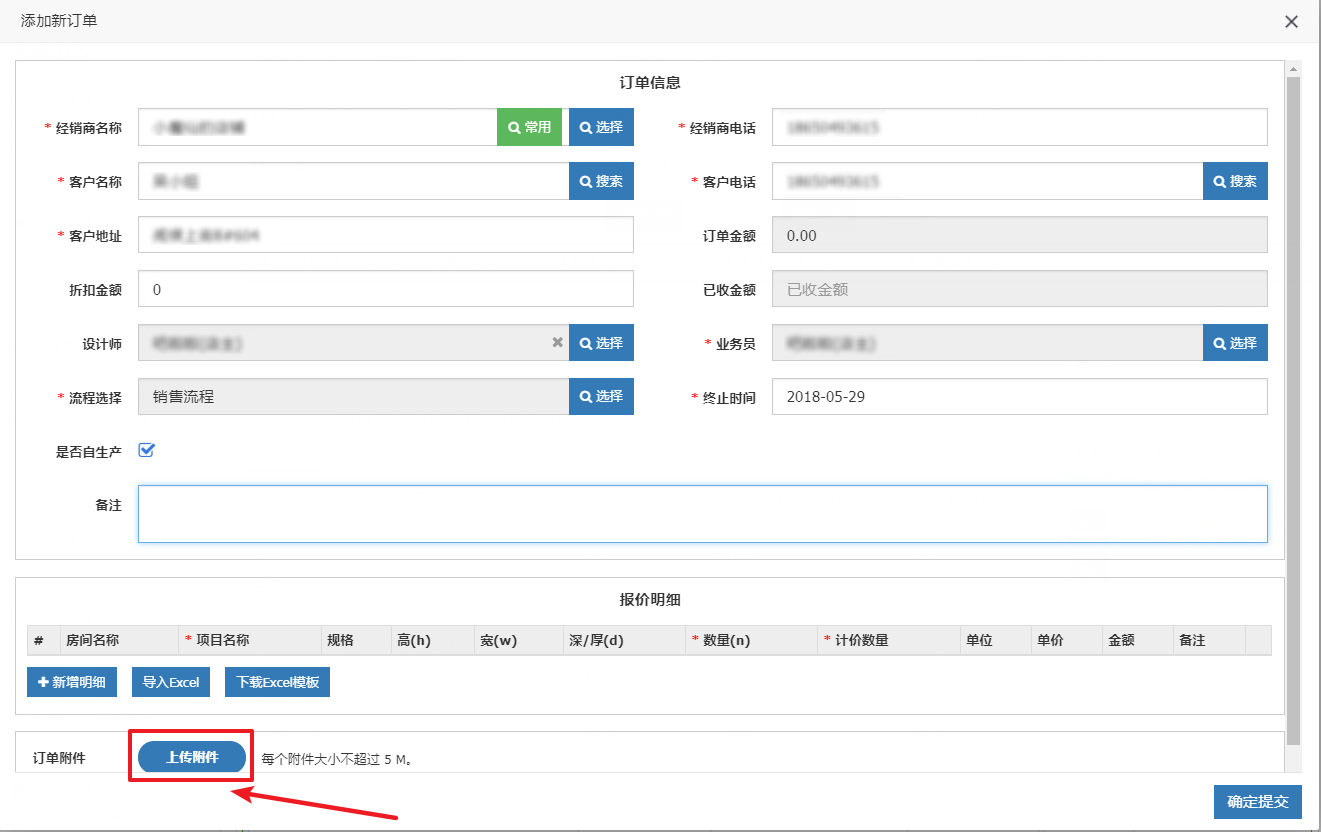Viewport: 1321px width, 832px height.
Task: Click into the 备注 remarks text area
Action: 702,514
